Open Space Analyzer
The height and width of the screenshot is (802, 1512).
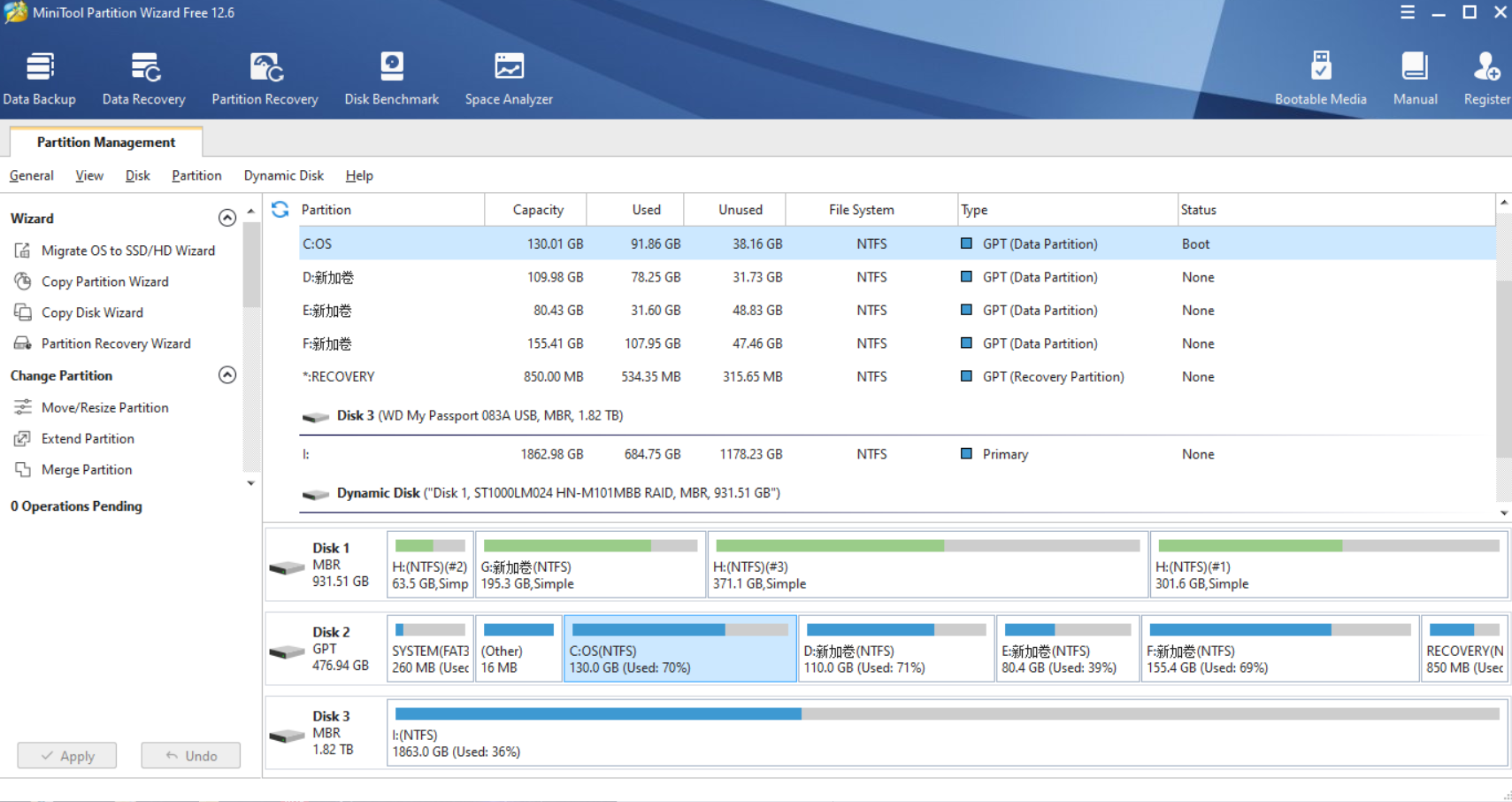pos(509,80)
